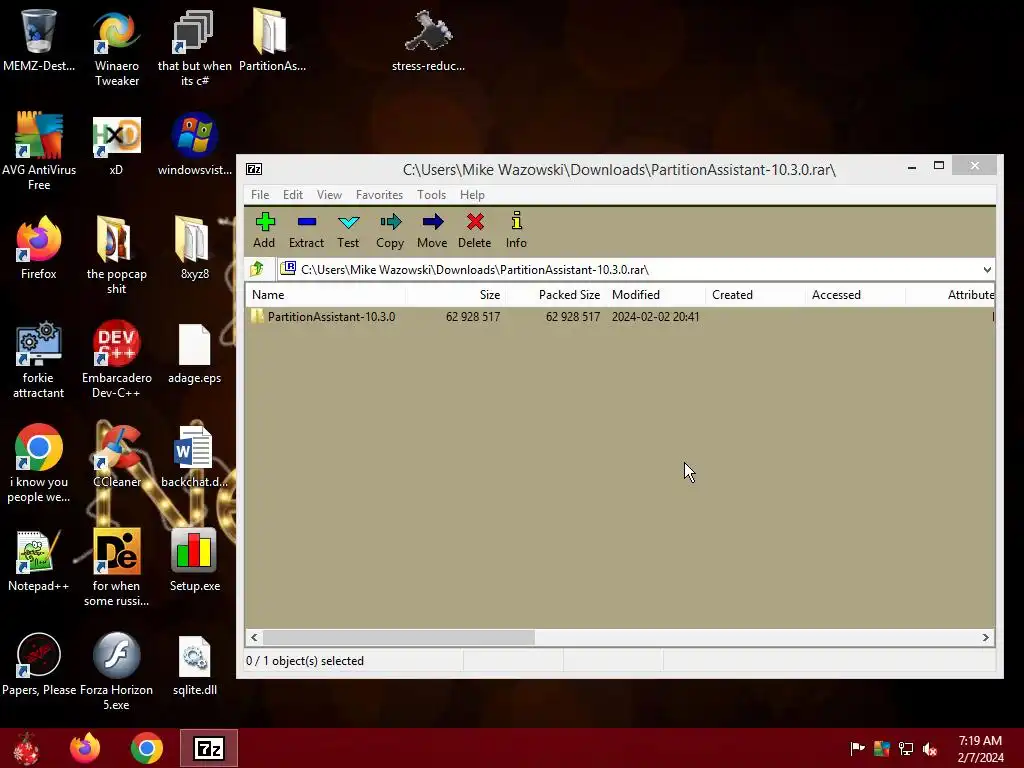Run the Test archive tool
1024x768 pixels.
(348, 230)
